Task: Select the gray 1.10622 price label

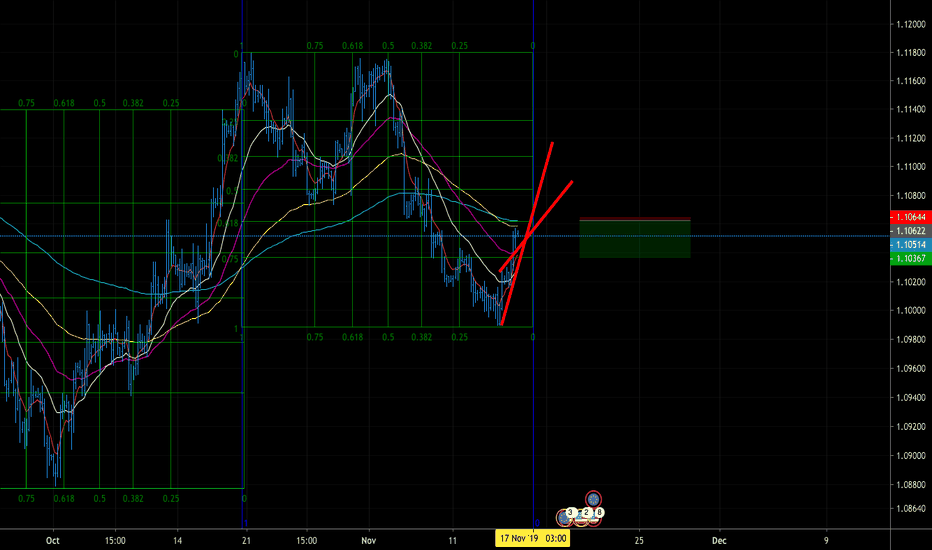Action: (909, 230)
